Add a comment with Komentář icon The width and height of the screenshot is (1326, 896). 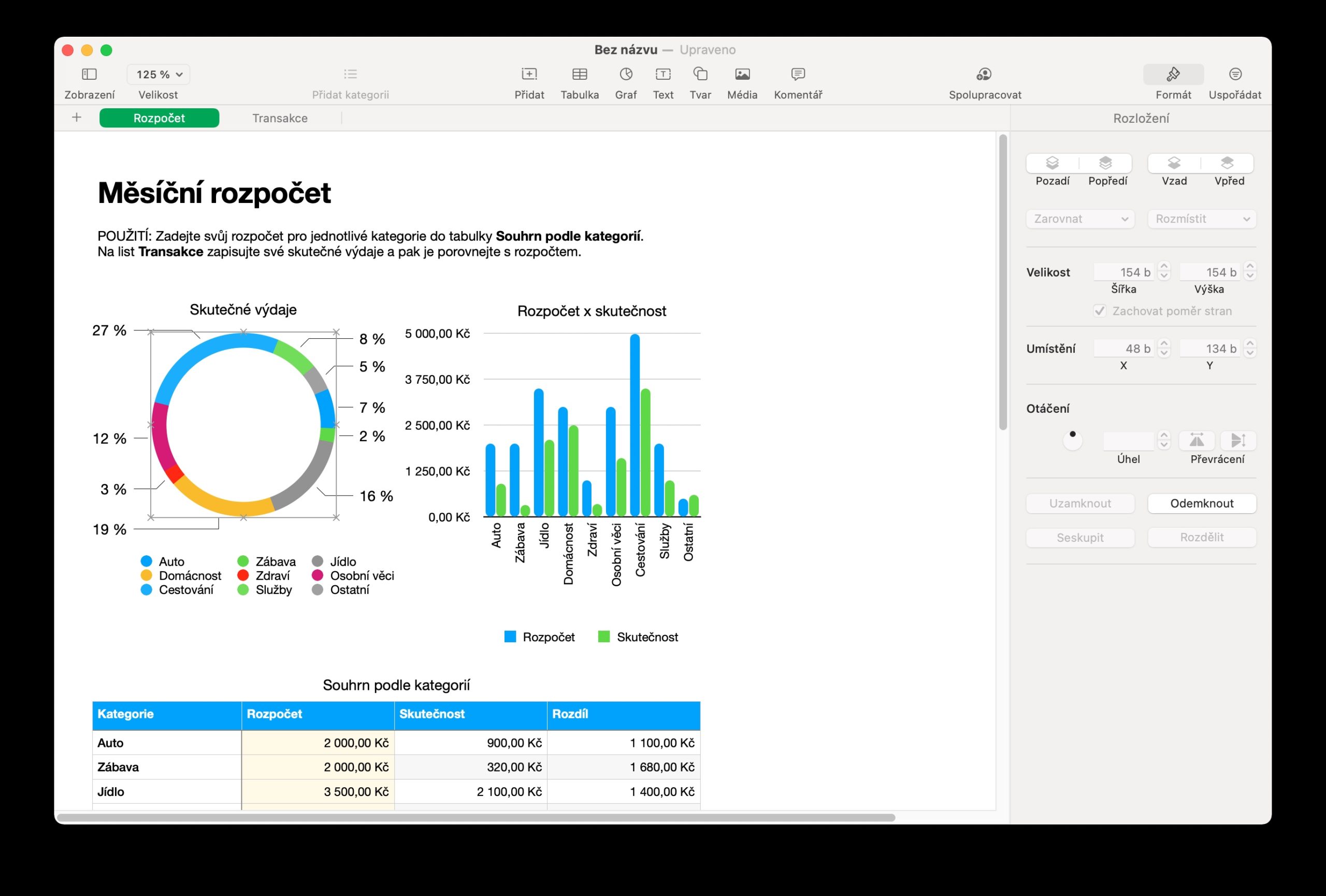click(x=798, y=74)
